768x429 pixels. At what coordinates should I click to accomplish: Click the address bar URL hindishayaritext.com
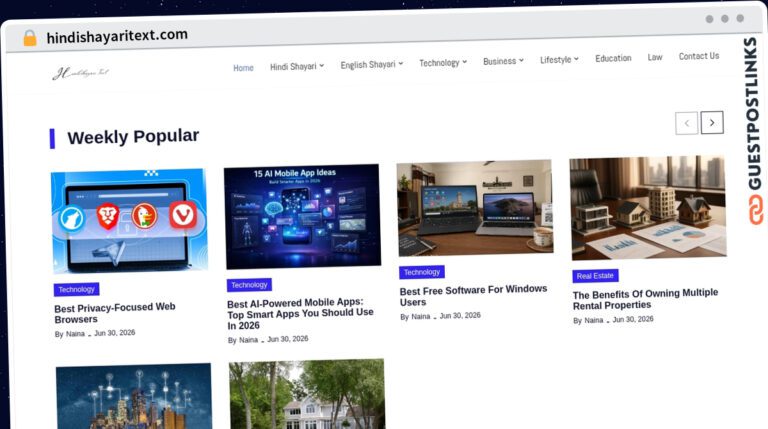(117, 36)
